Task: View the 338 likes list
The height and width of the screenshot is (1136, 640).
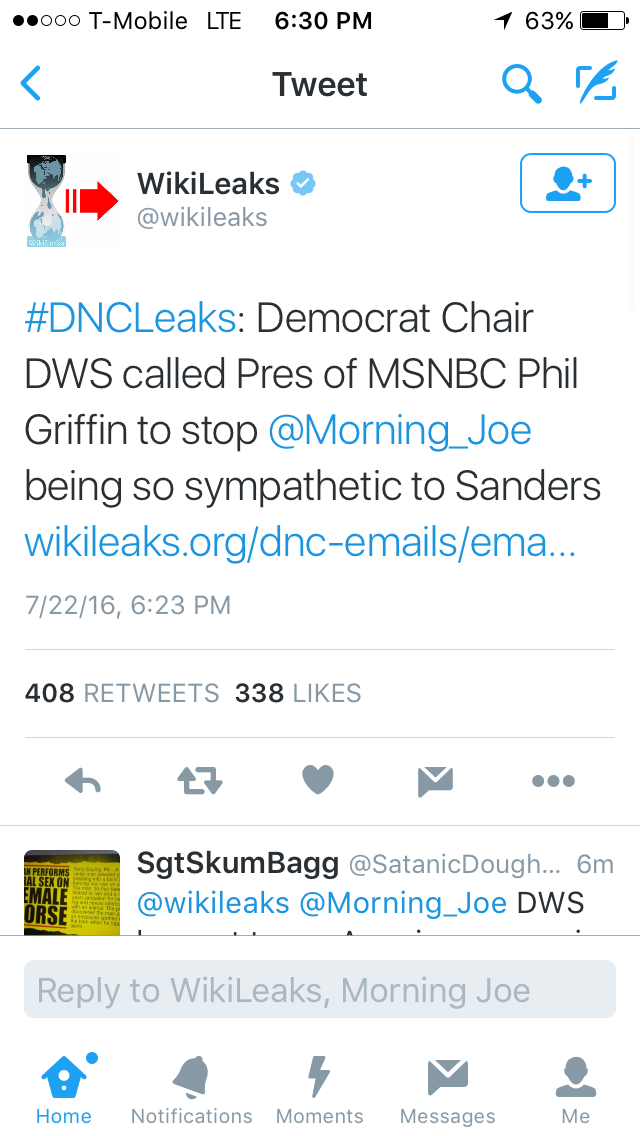Action: [x=298, y=693]
